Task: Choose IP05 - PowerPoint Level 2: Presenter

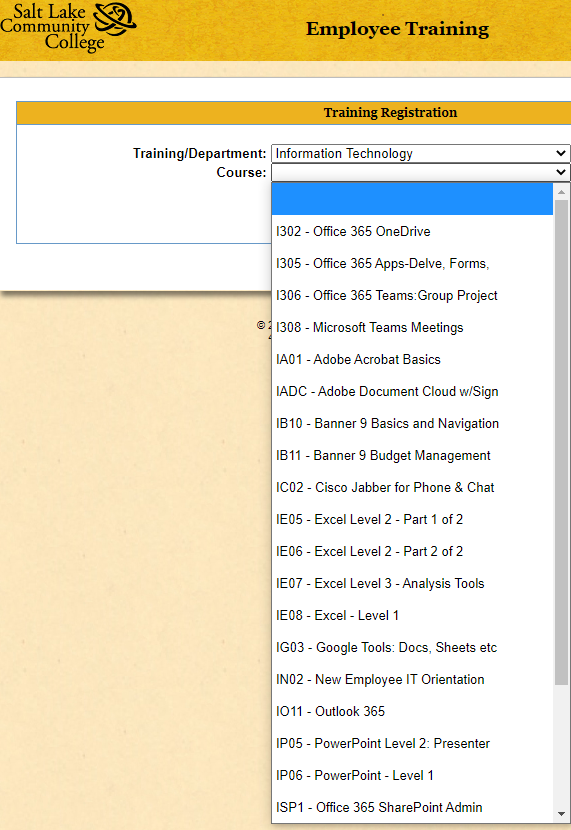Action: [x=412, y=744]
